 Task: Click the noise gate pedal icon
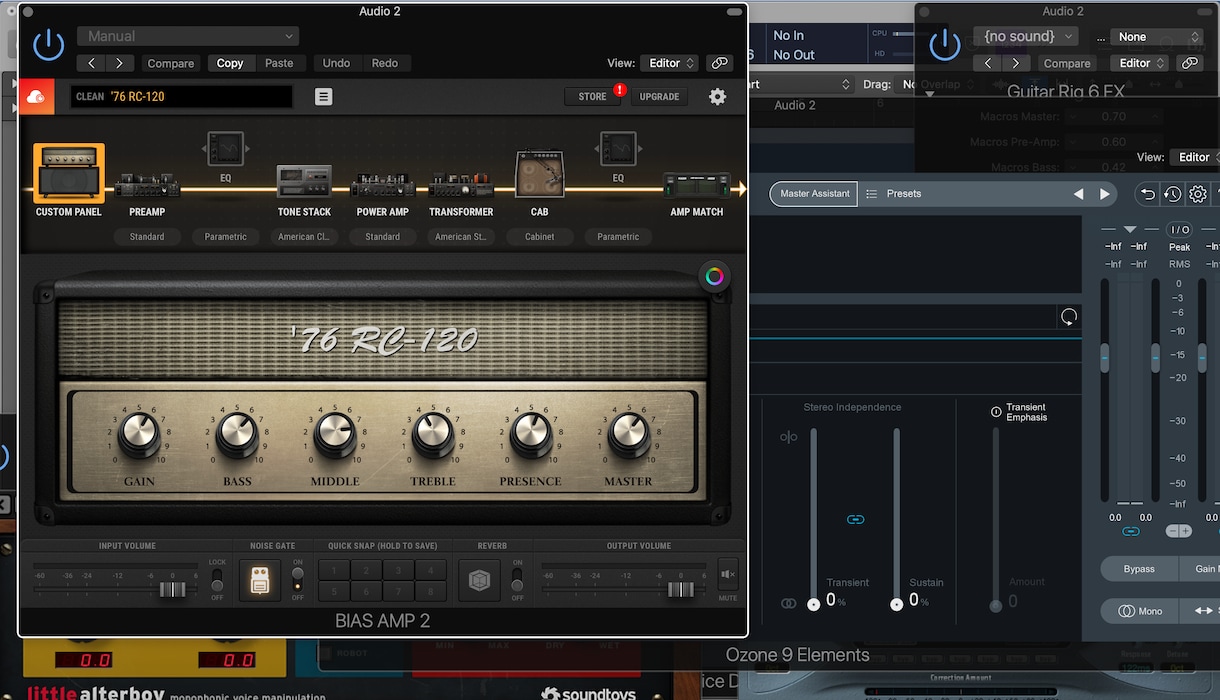tap(260, 582)
